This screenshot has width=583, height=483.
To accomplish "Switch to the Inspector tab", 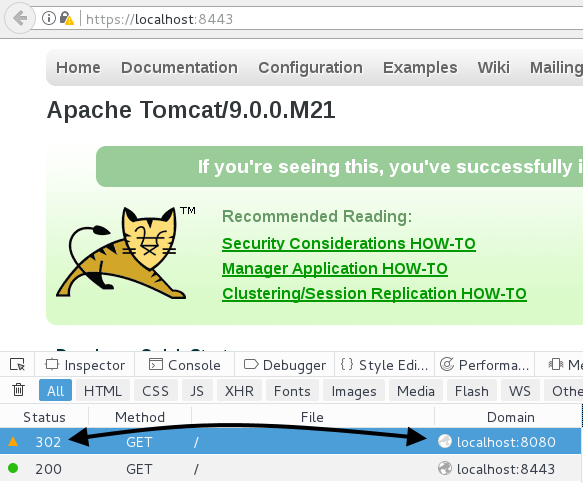I will [85, 365].
